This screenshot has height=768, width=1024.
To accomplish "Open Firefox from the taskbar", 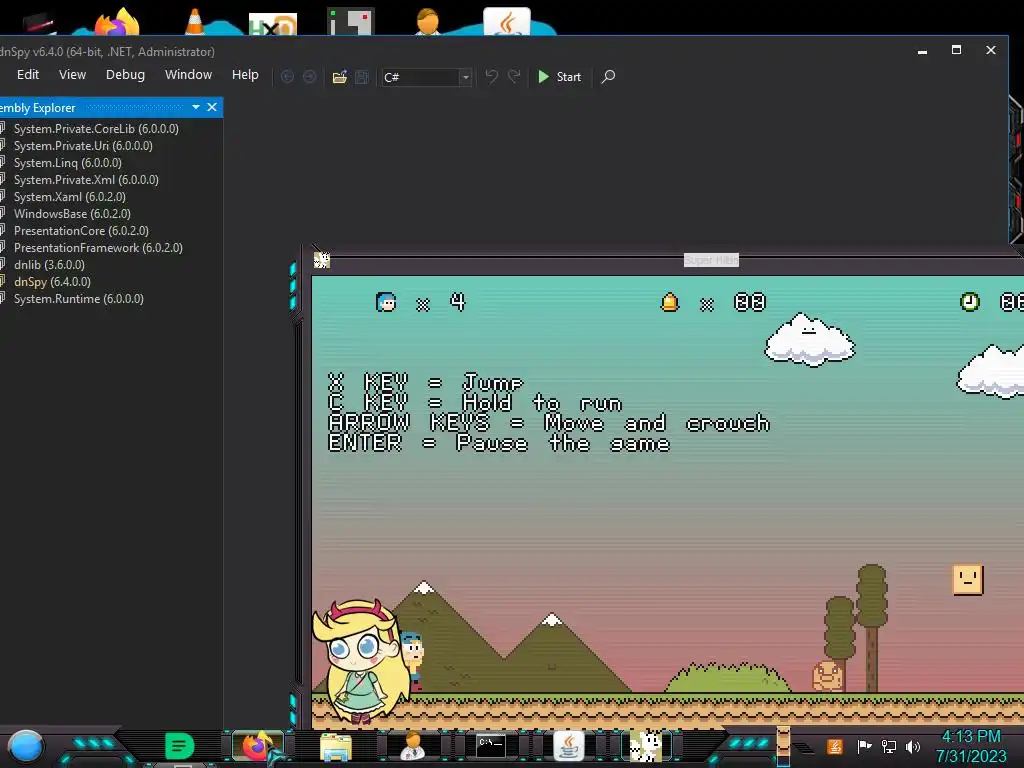I will 257,746.
